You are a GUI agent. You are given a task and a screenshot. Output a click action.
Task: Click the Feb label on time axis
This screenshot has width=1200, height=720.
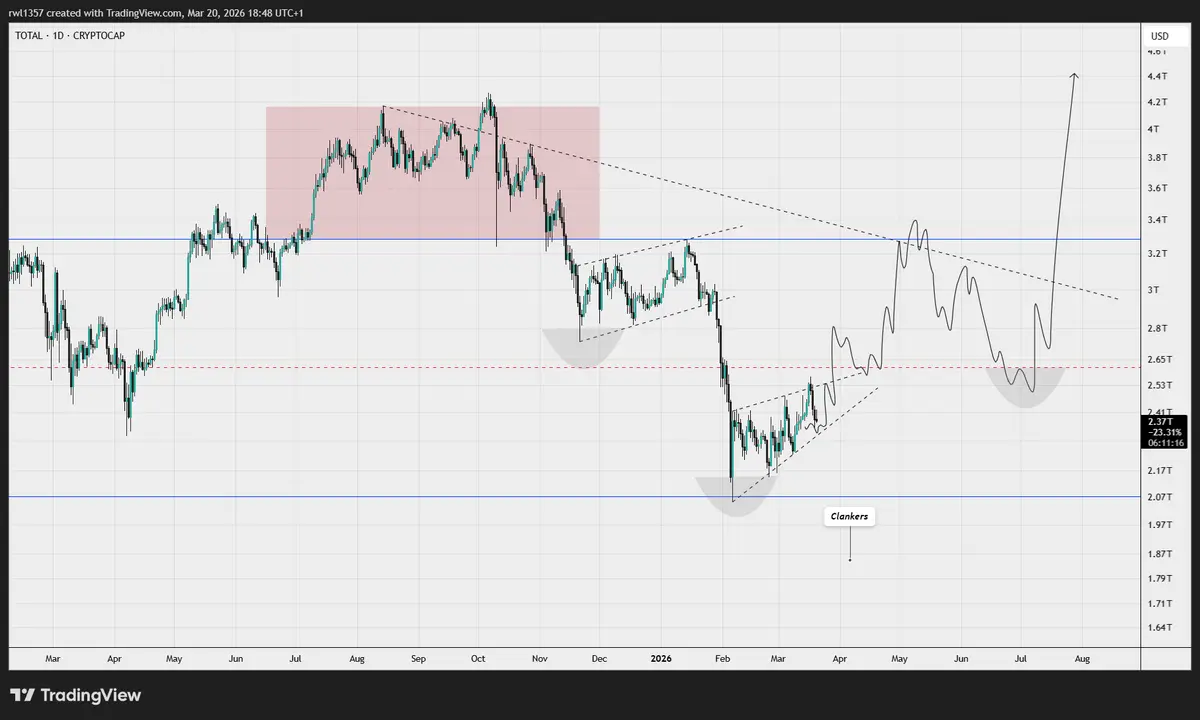point(723,659)
